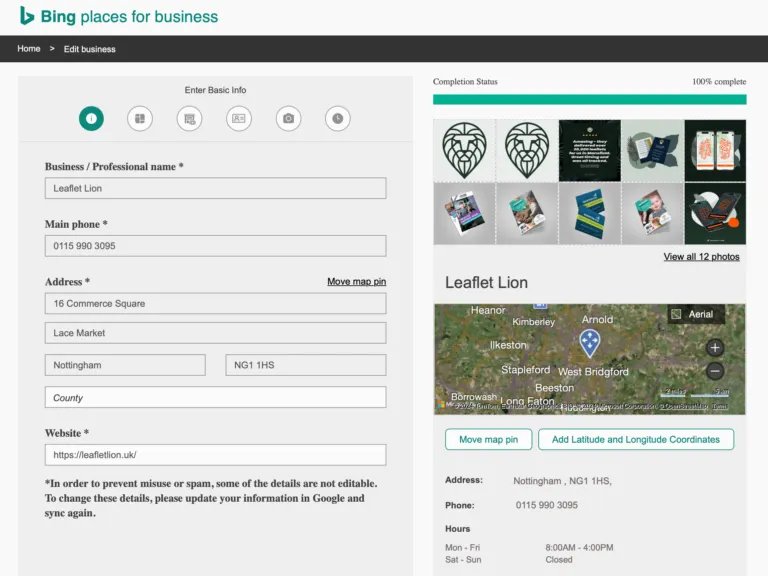Click the green completion status bar
Screen dimensions: 768x576
[x=589, y=100]
